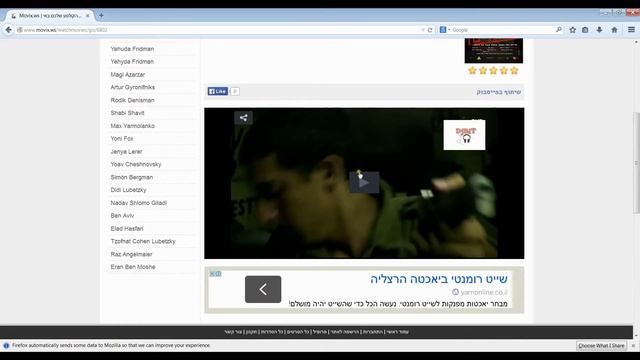The image size is (640, 360).
Task: Open the AdChoices info icon
Action: click(218, 273)
